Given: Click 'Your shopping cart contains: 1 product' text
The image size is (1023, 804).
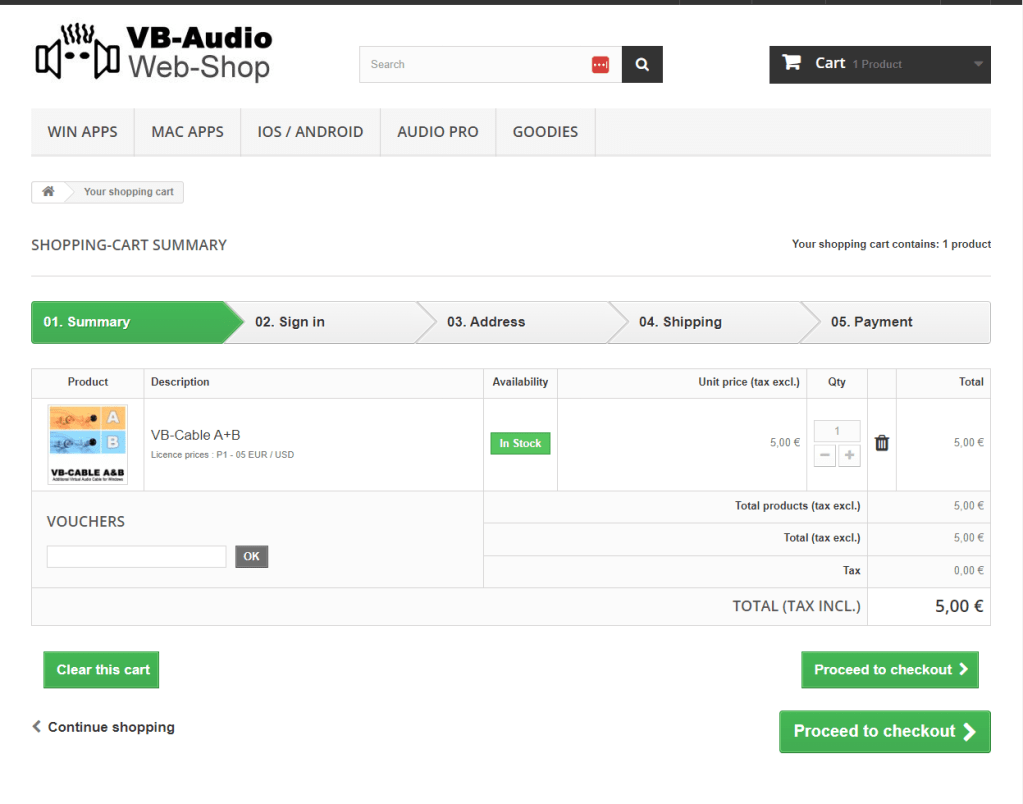Looking at the screenshot, I should coord(891,244).
